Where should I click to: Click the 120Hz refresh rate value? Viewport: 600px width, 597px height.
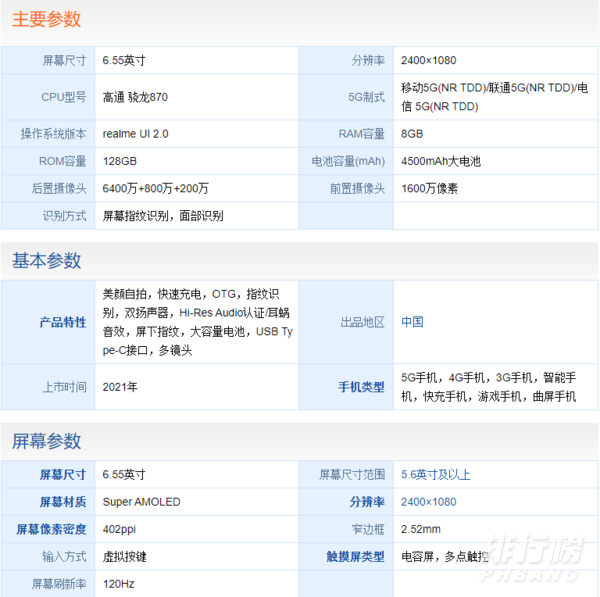point(118,584)
